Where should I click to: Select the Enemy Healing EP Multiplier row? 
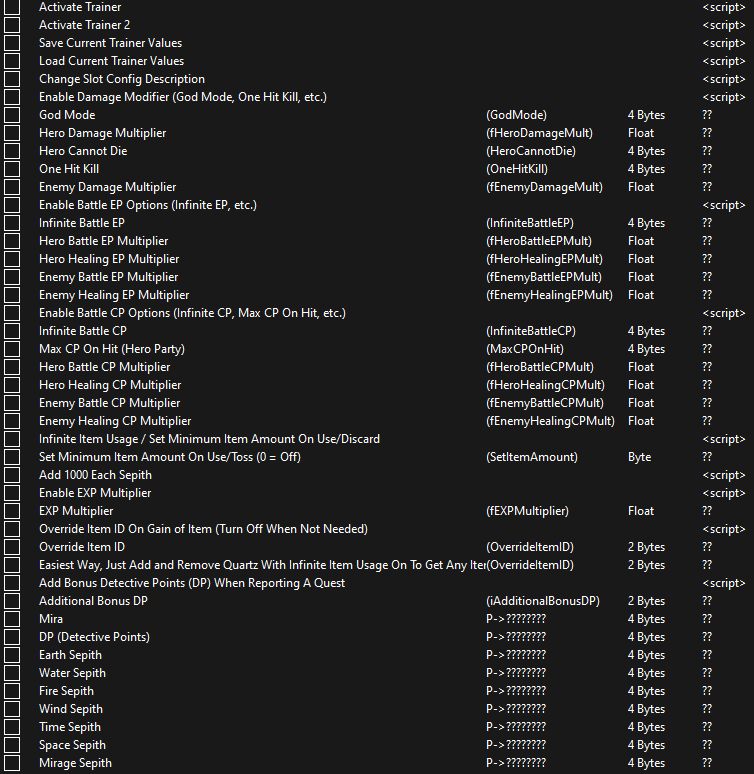(114, 295)
